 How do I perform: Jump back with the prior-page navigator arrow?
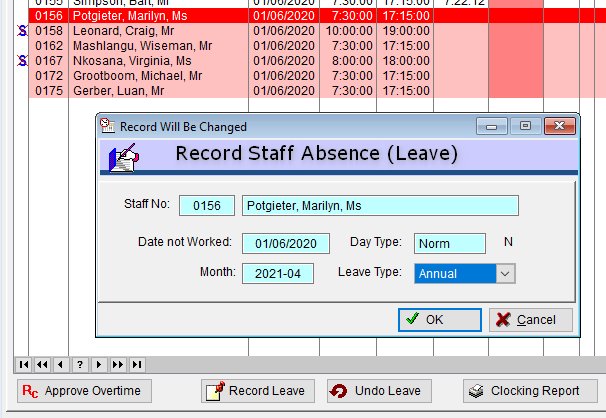[43, 364]
